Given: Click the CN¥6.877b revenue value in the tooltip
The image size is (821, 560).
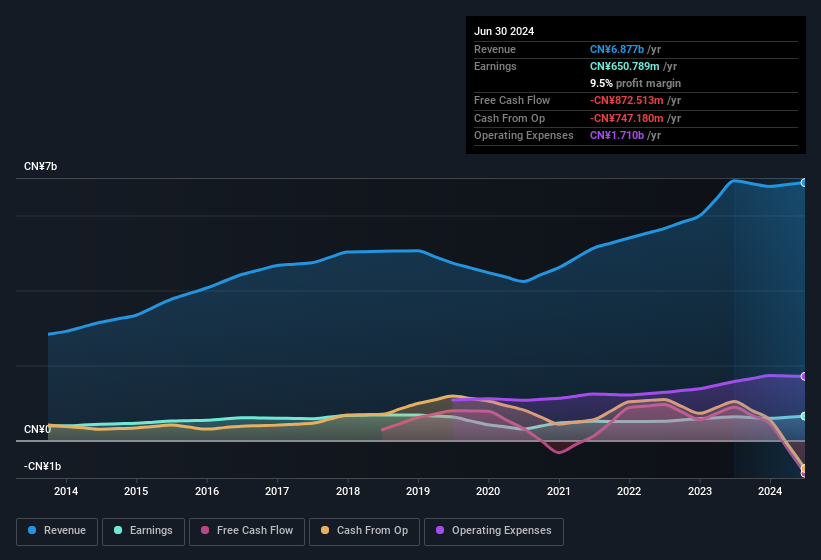Looking at the screenshot, I should click(x=617, y=49).
